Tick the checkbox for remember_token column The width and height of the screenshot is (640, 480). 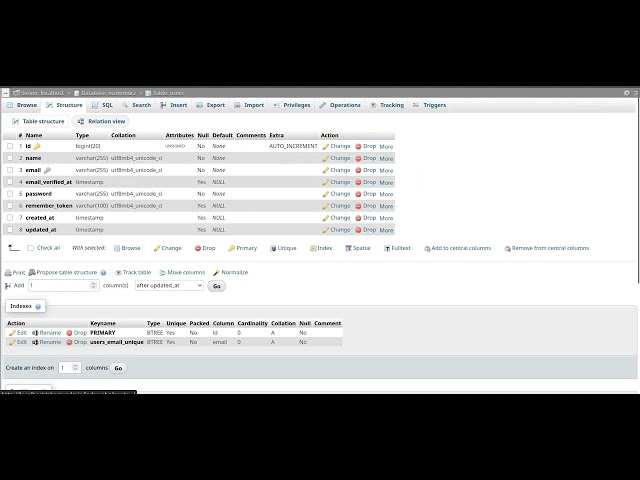point(10,206)
